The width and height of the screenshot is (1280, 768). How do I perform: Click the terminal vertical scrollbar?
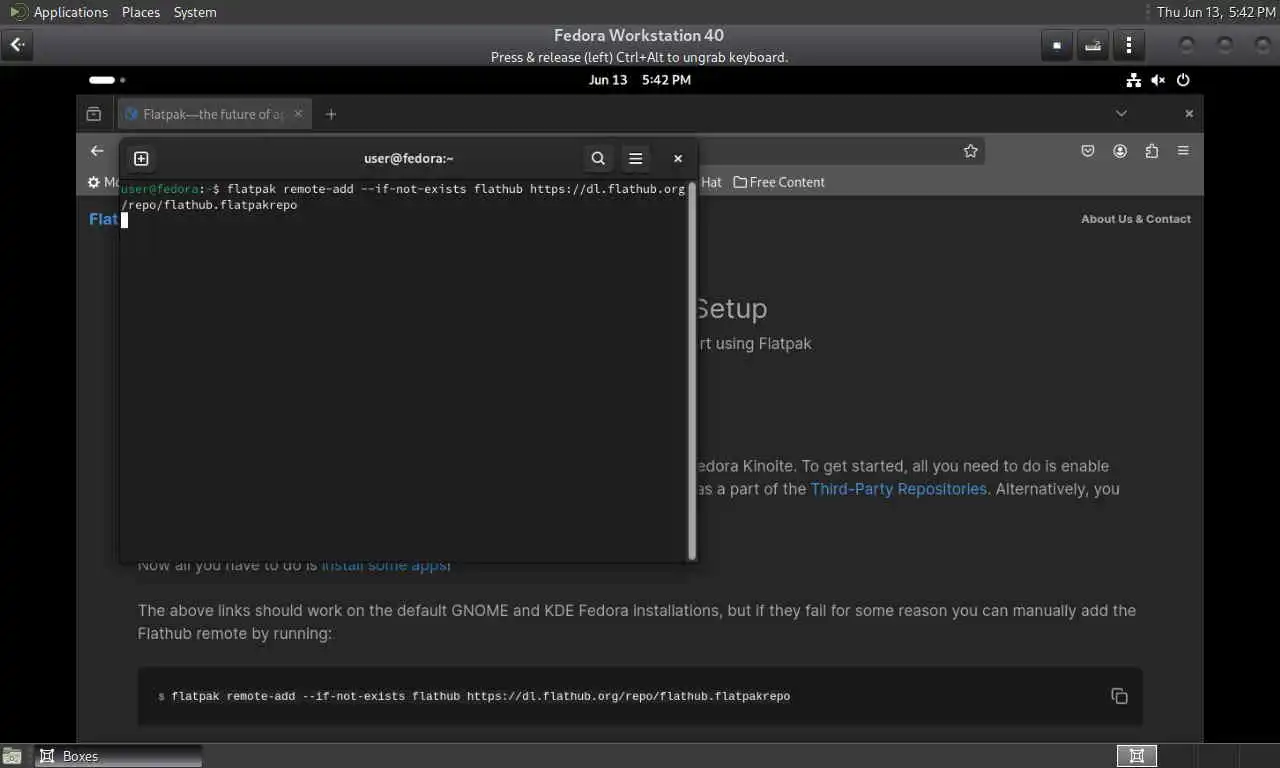click(692, 372)
